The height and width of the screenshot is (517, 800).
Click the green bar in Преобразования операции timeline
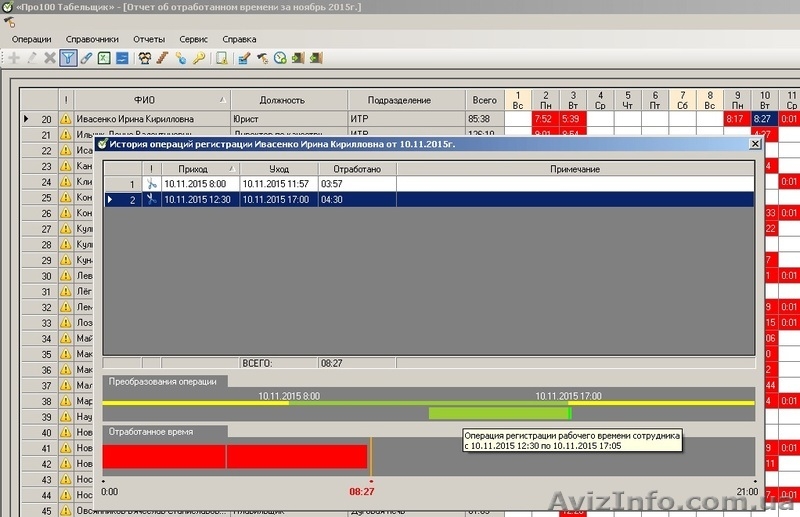(x=498, y=413)
